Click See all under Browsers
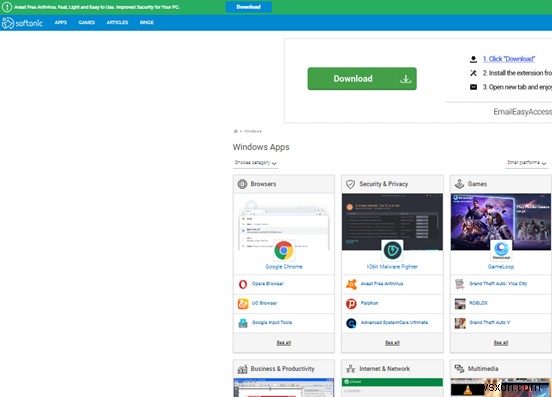 284,343
